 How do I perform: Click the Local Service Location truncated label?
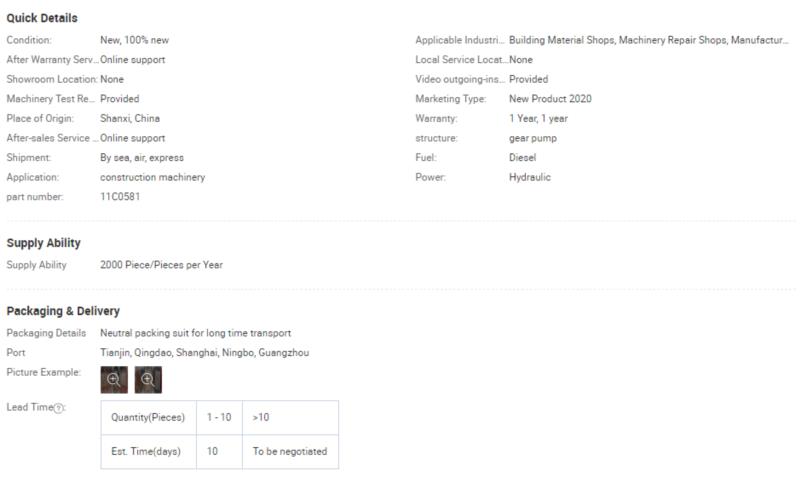tap(461, 60)
